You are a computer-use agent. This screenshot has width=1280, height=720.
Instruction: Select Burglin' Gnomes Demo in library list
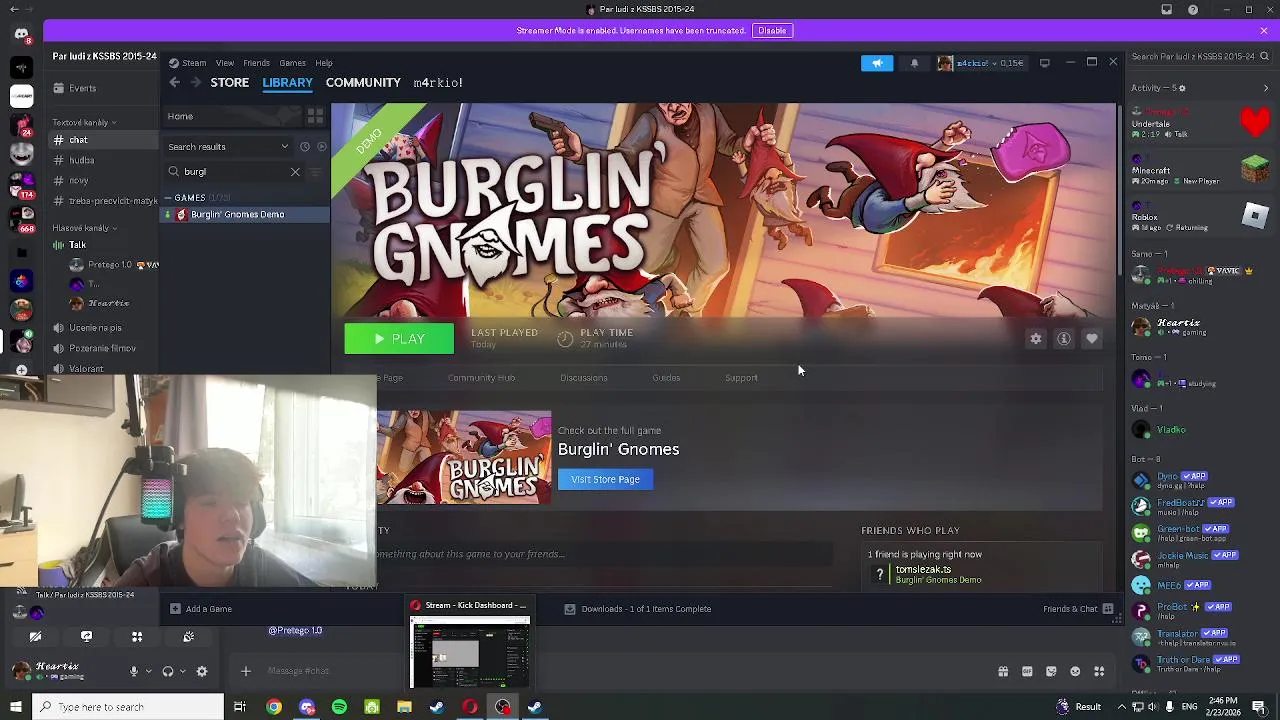(x=246, y=215)
